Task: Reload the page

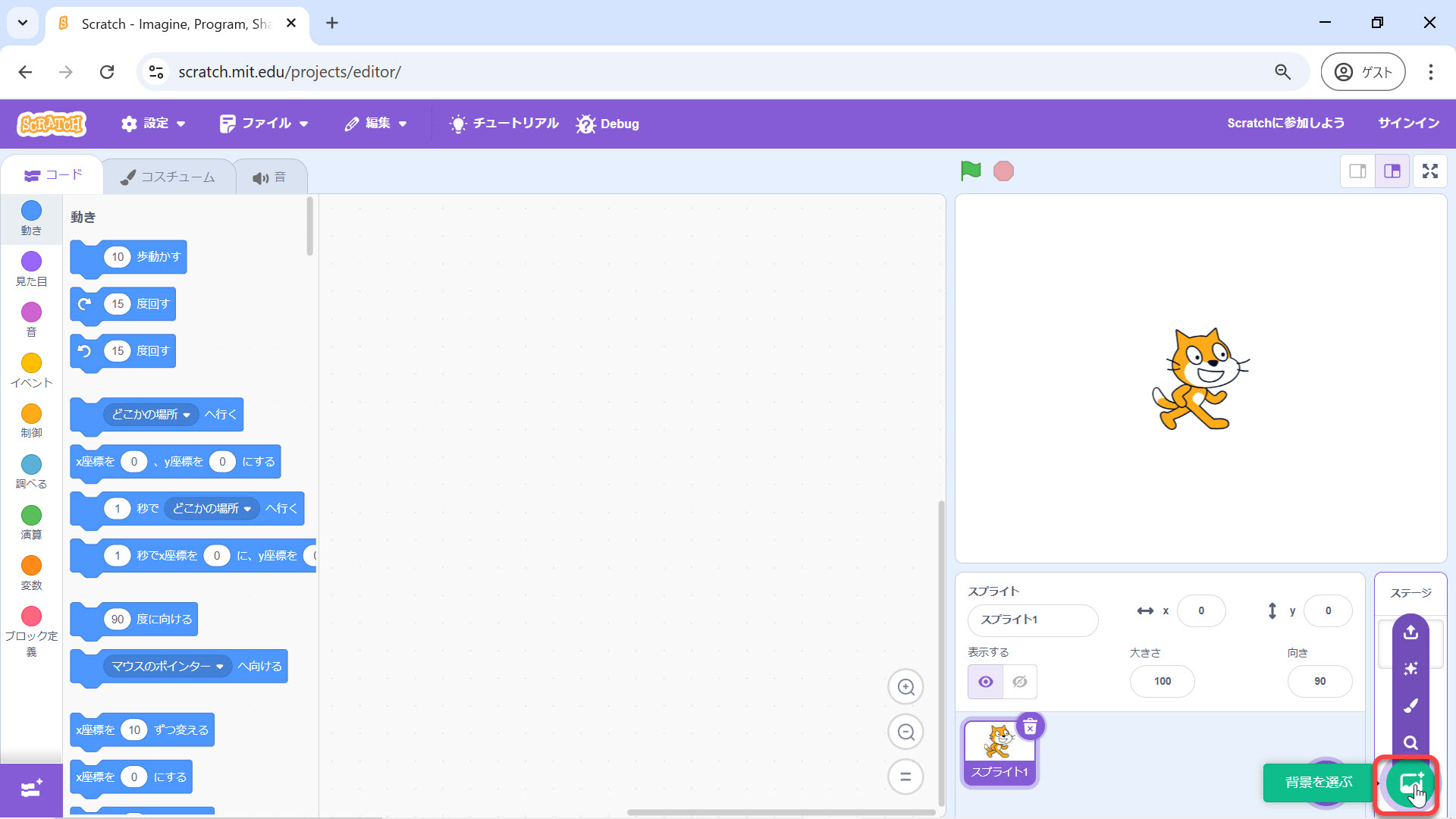Action: [x=107, y=72]
